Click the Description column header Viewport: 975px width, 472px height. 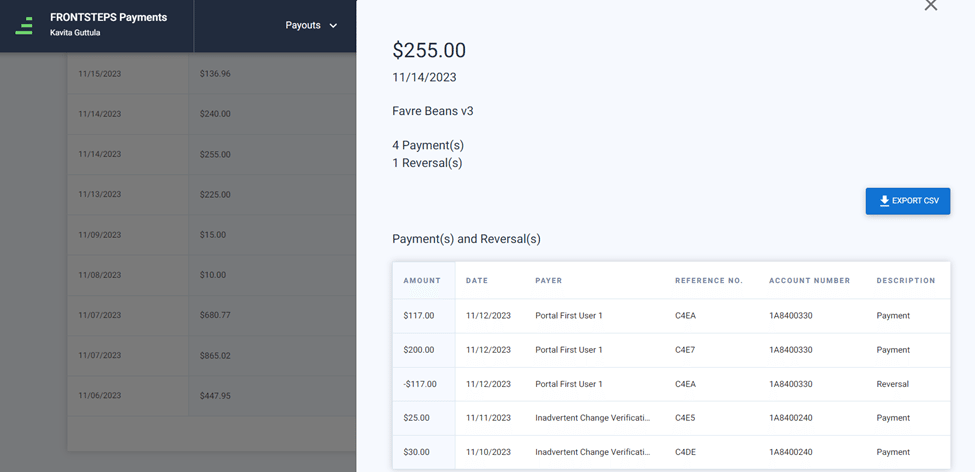(x=906, y=280)
